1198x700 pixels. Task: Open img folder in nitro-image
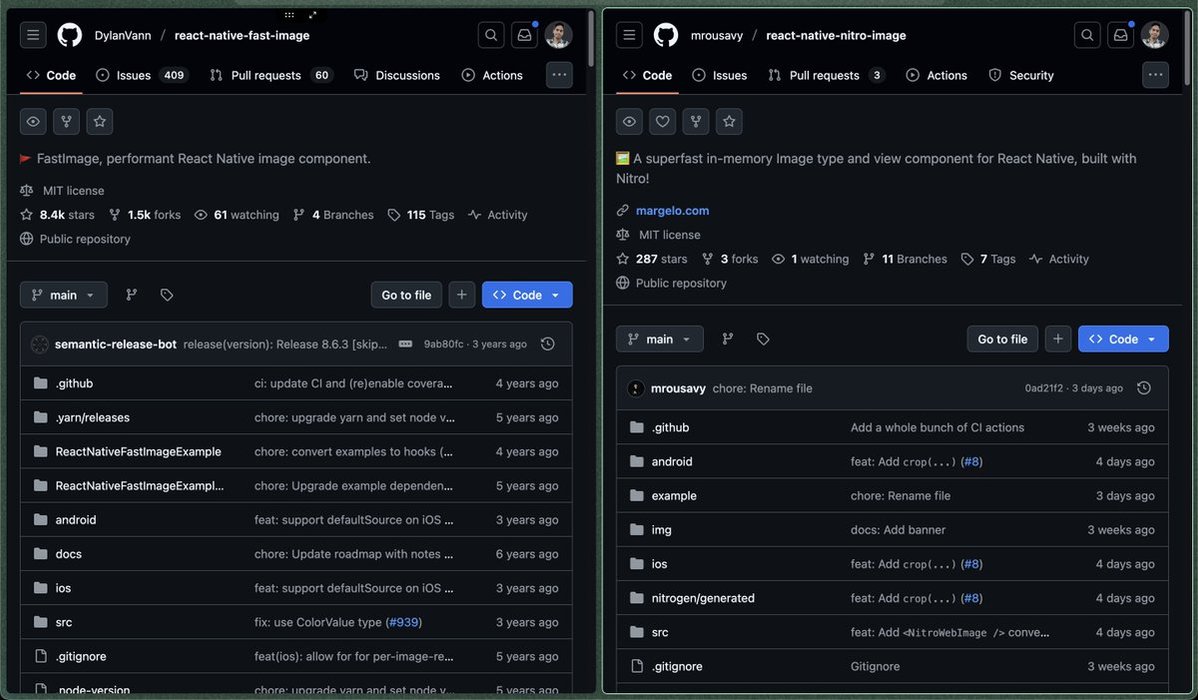662,530
